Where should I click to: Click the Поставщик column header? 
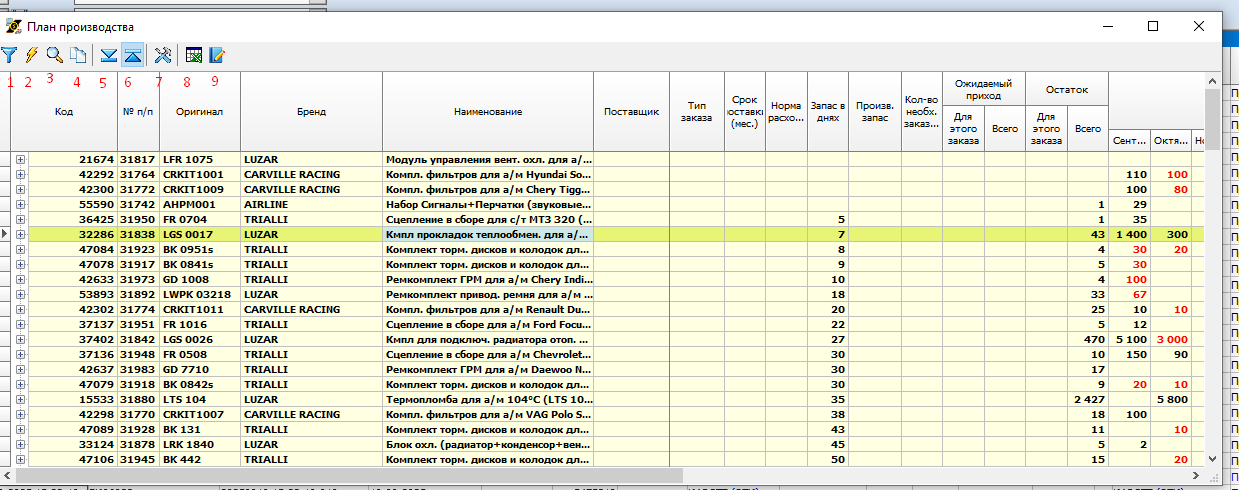coord(631,112)
